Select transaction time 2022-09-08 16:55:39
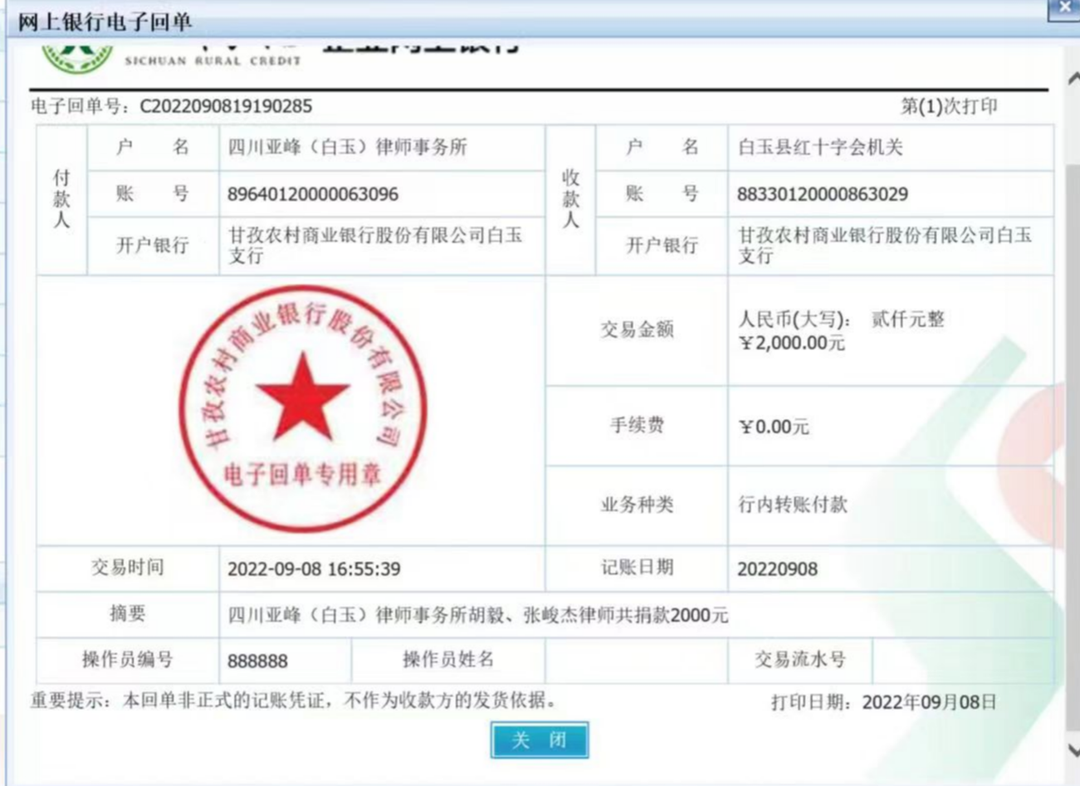This screenshot has width=1080, height=786. [x=314, y=569]
